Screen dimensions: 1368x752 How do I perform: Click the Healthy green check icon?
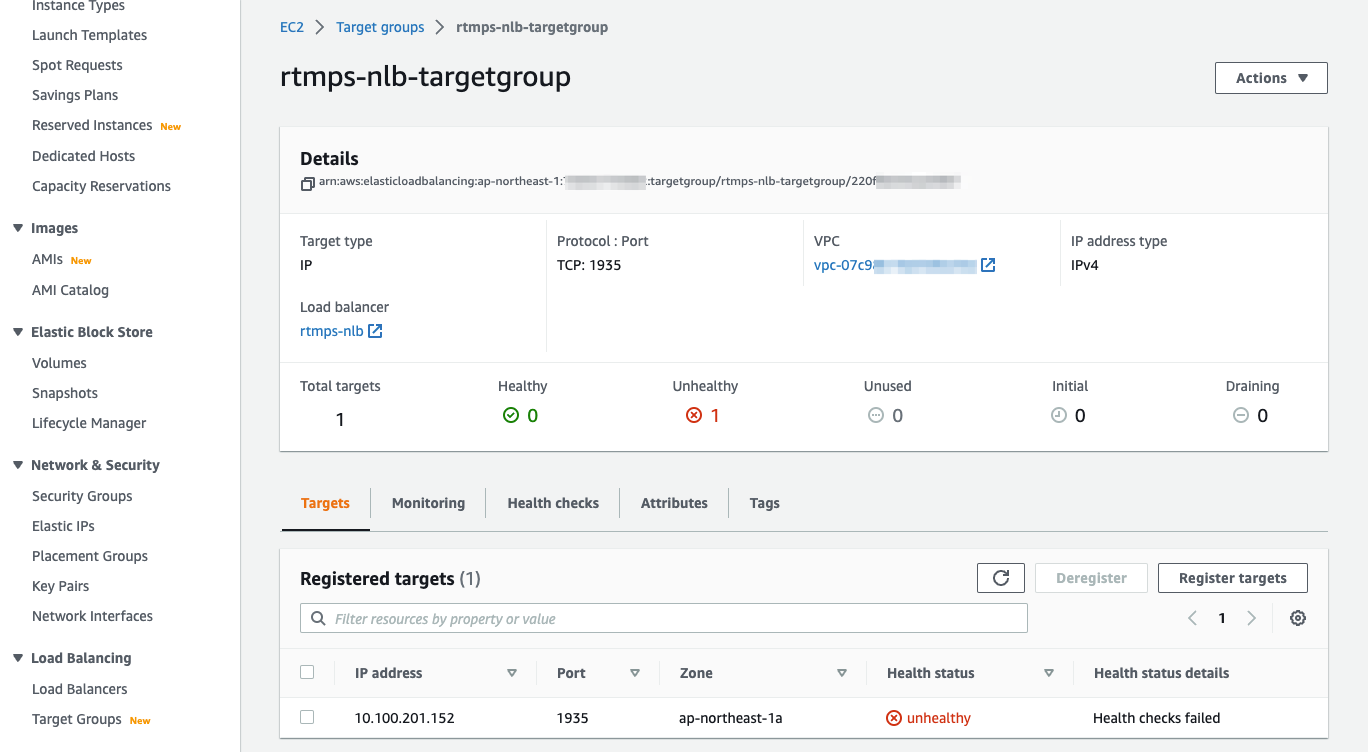coord(511,415)
